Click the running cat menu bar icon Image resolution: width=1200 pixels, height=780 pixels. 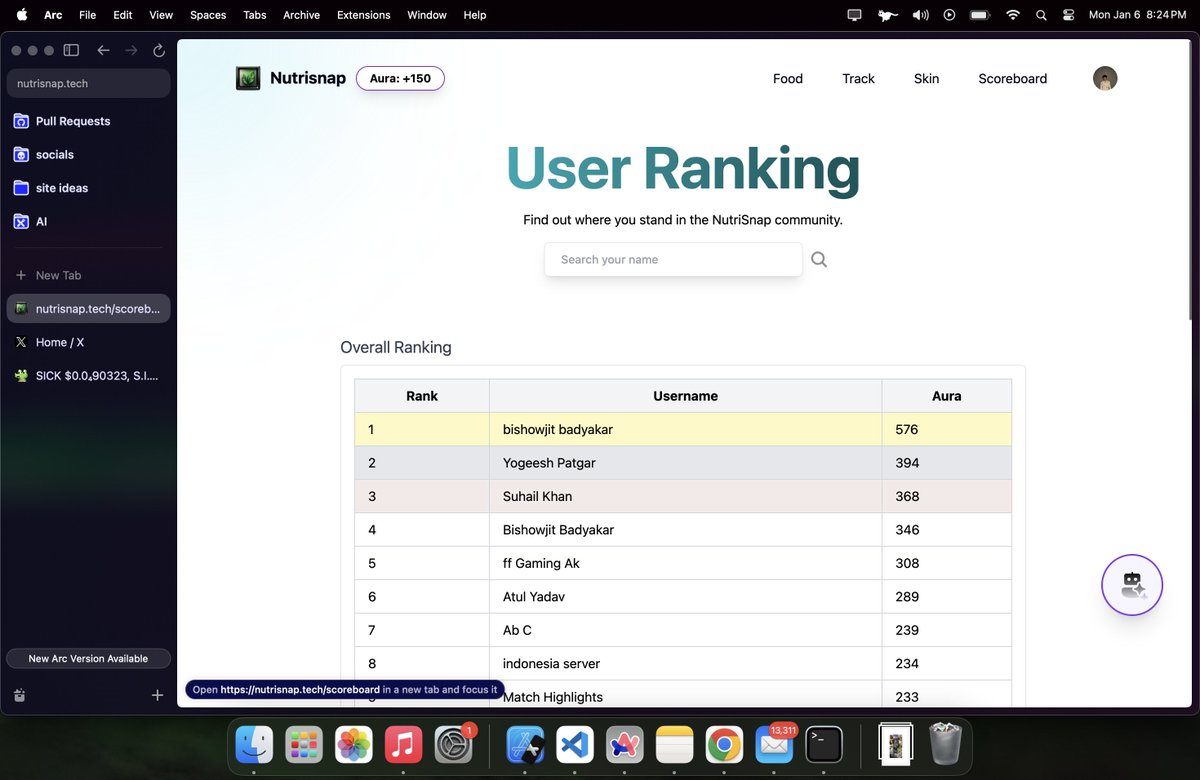(x=887, y=15)
